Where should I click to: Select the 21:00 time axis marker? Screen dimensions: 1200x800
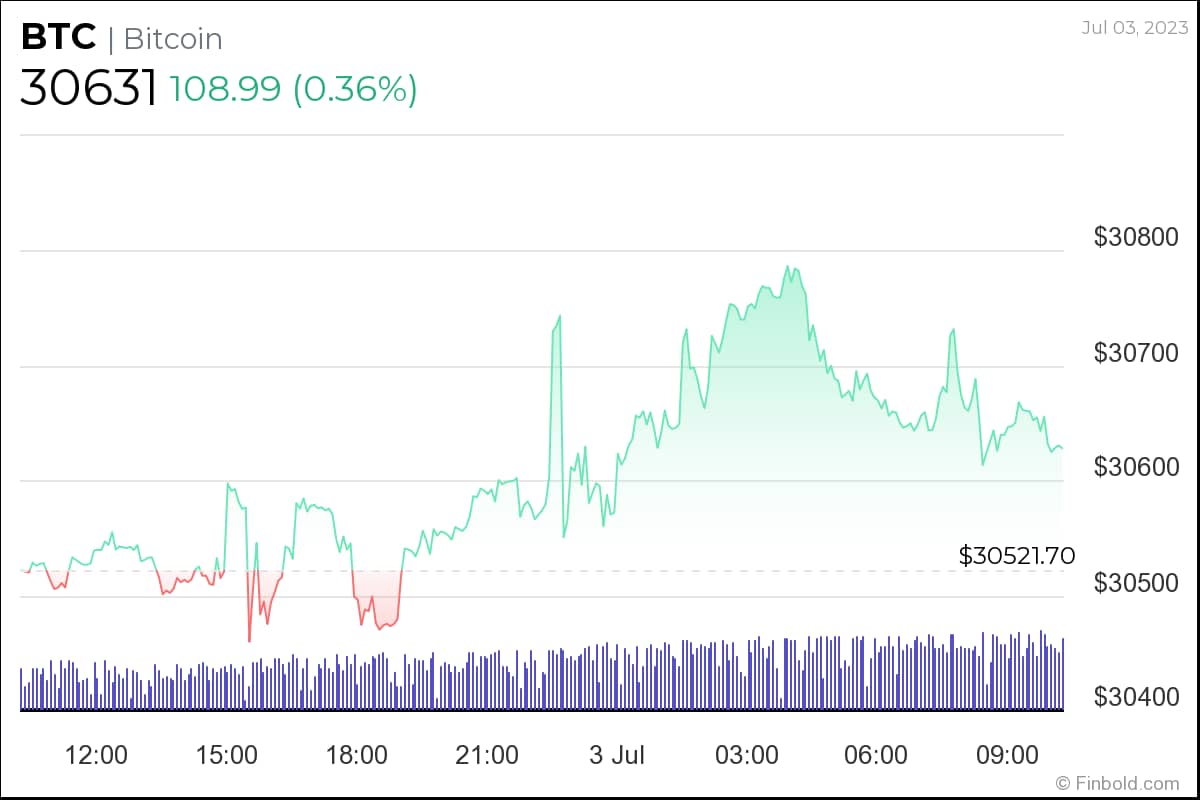(x=487, y=754)
